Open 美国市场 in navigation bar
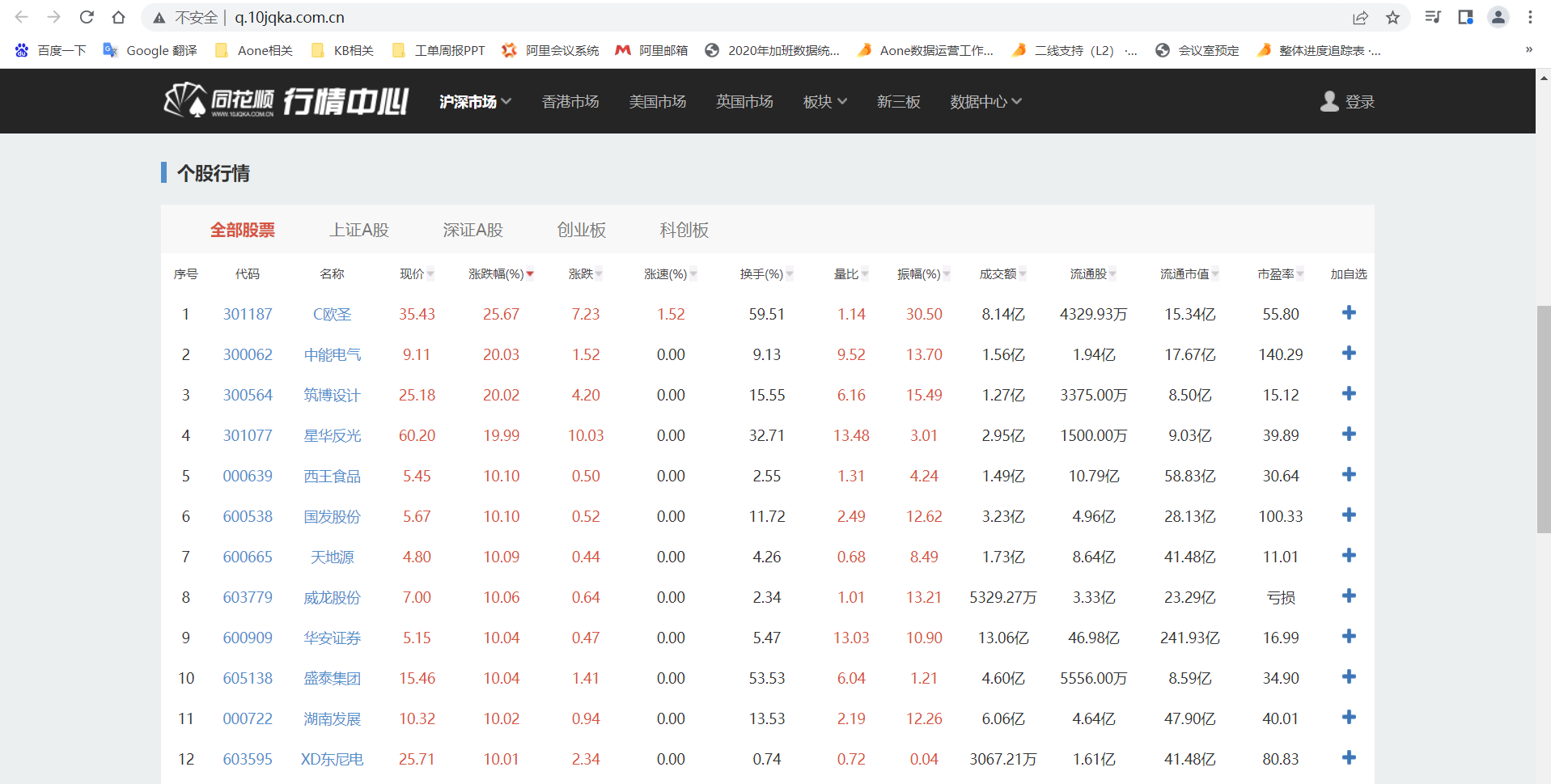This screenshot has height=784, width=1551. pyautogui.click(x=658, y=101)
